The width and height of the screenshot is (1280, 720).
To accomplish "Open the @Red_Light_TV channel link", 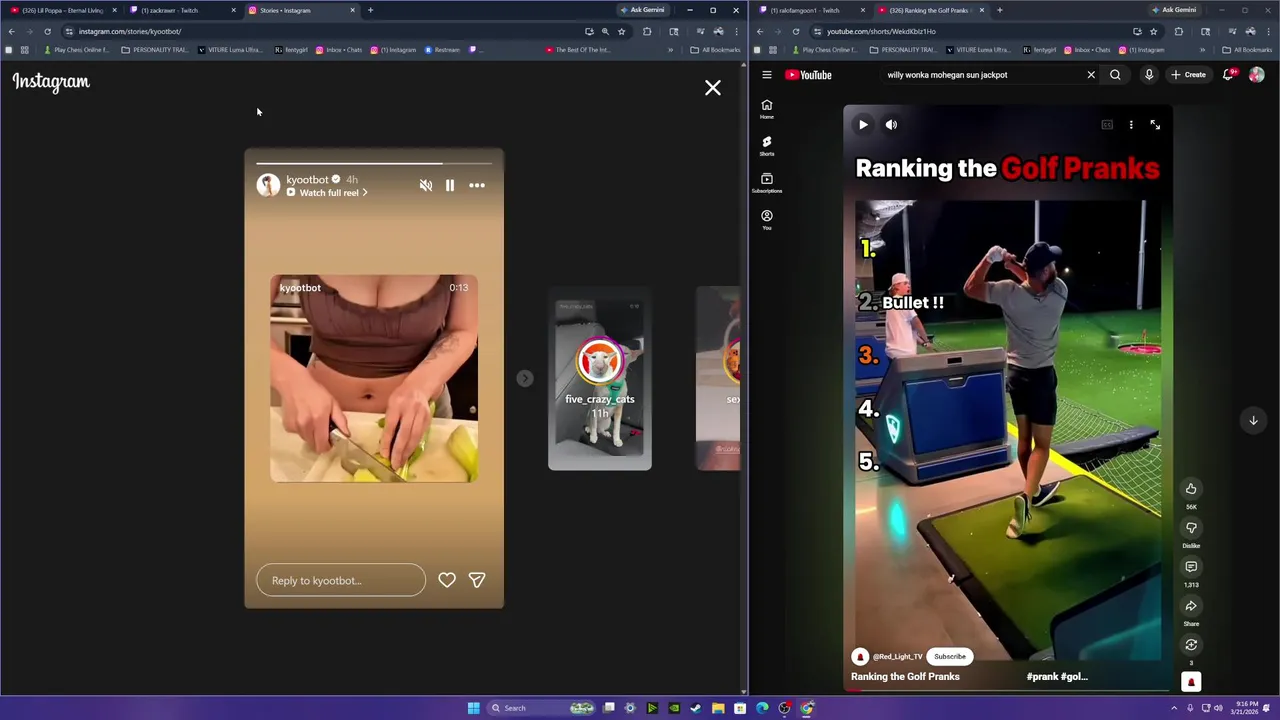I will [898, 657].
